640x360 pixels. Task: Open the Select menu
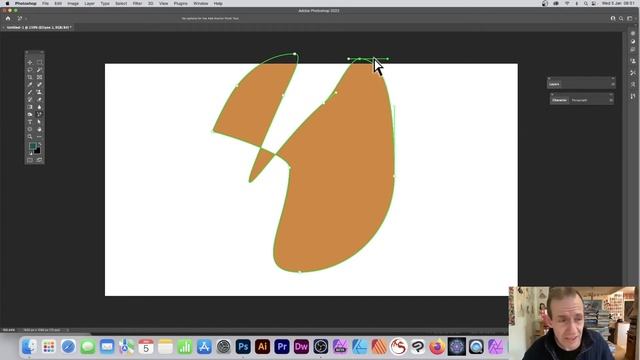[121, 3]
